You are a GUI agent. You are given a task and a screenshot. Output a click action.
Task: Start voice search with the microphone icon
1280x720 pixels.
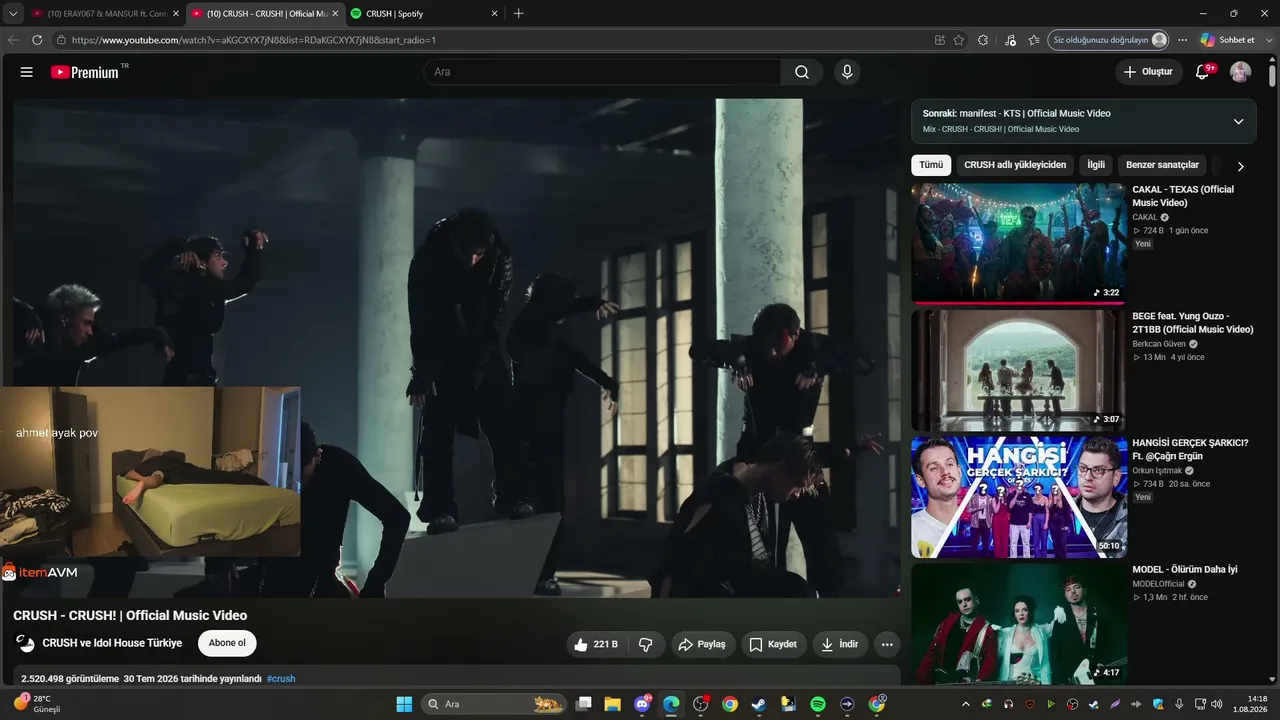[x=847, y=72]
